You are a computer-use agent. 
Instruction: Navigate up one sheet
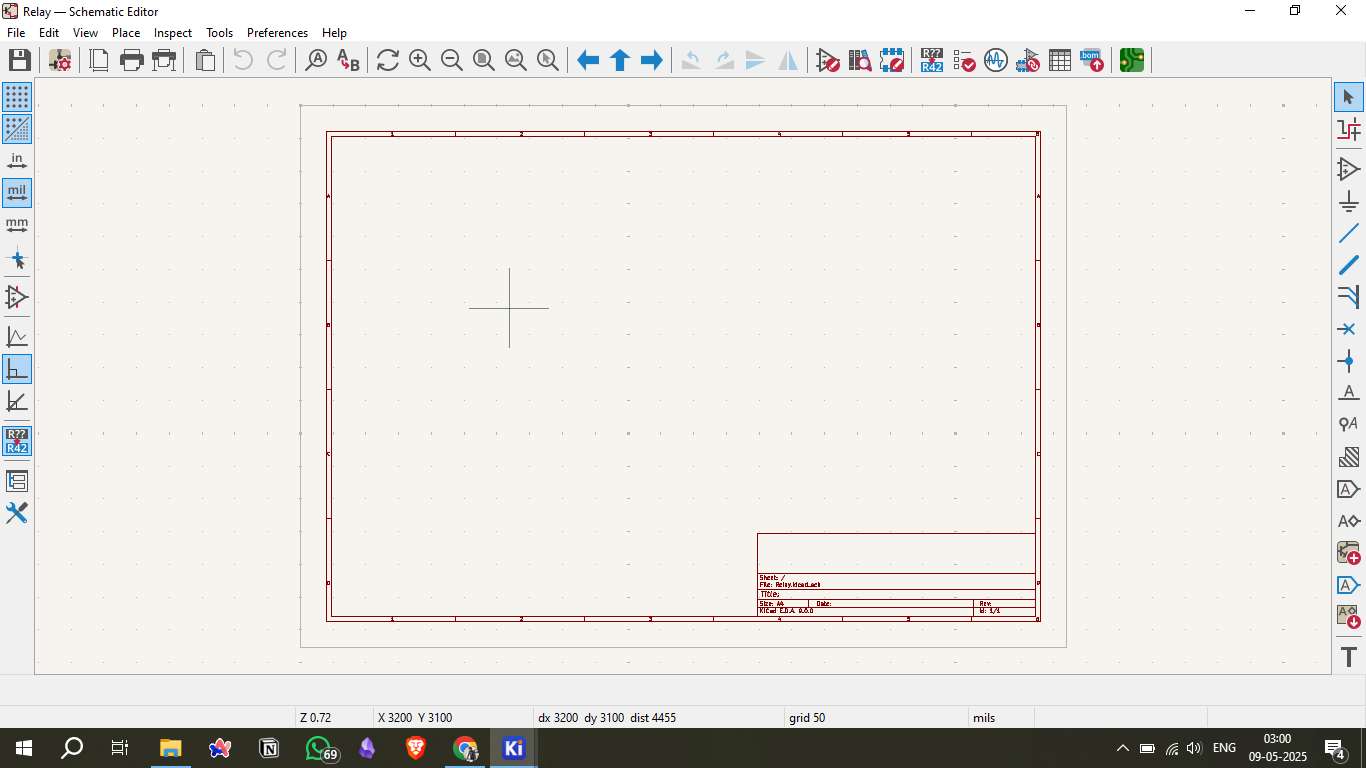point(620,60)
